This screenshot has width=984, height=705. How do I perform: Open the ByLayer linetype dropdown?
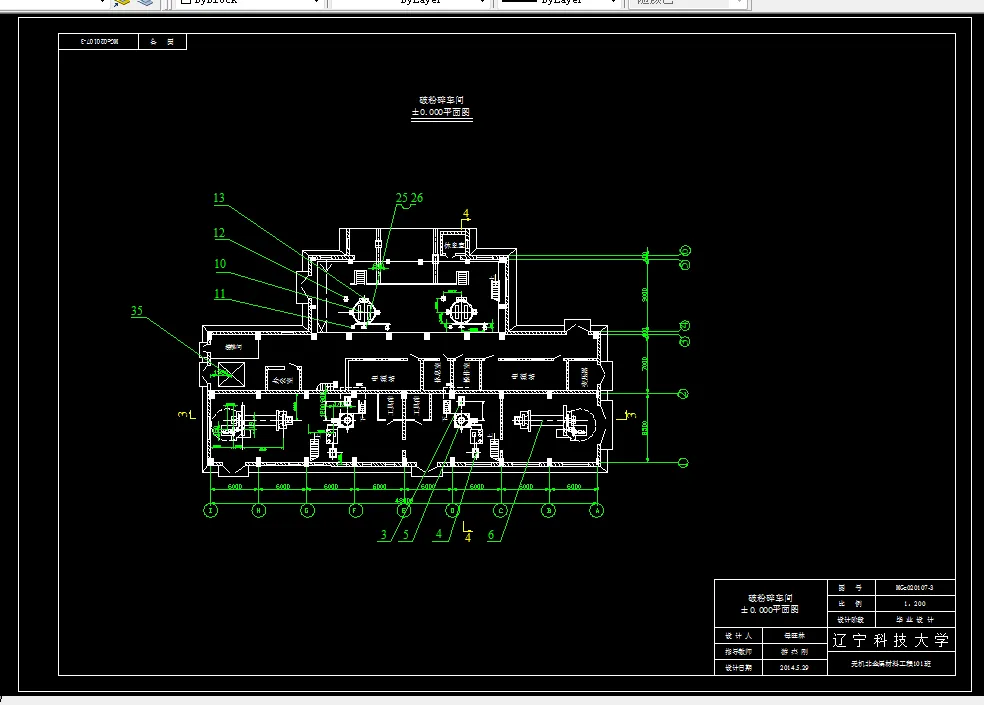[410, 3]
